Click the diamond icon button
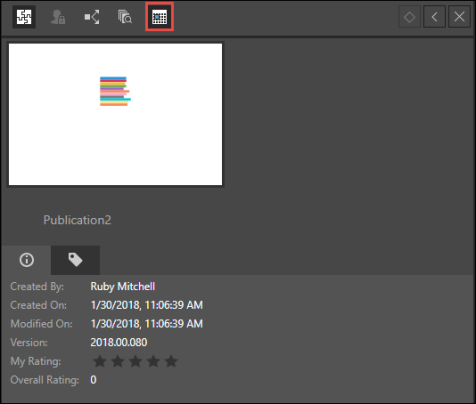The height and width of the screenshot is (404, 476). click(x=409, y=17)
